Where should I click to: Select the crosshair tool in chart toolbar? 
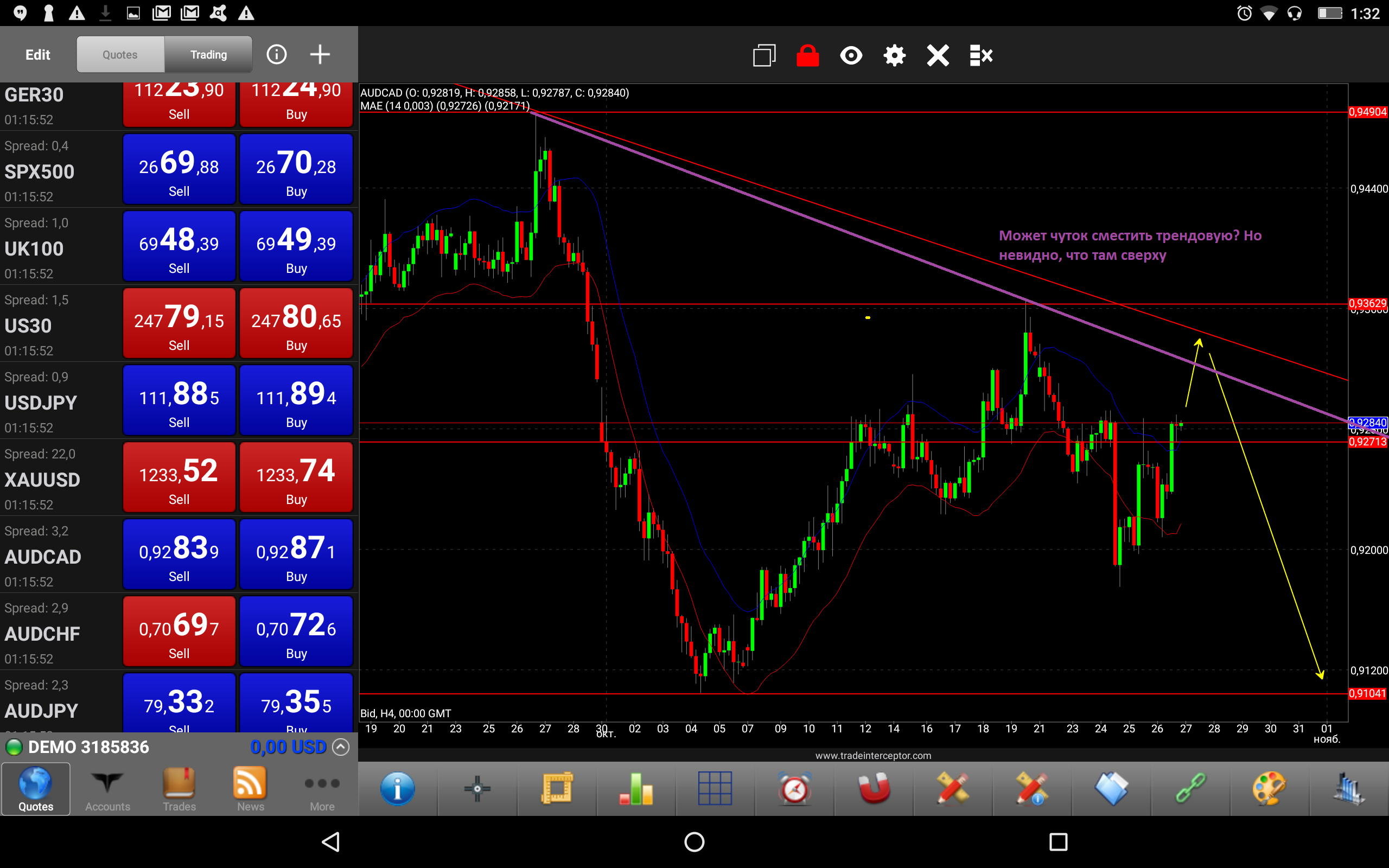click(x=477, y=788)
